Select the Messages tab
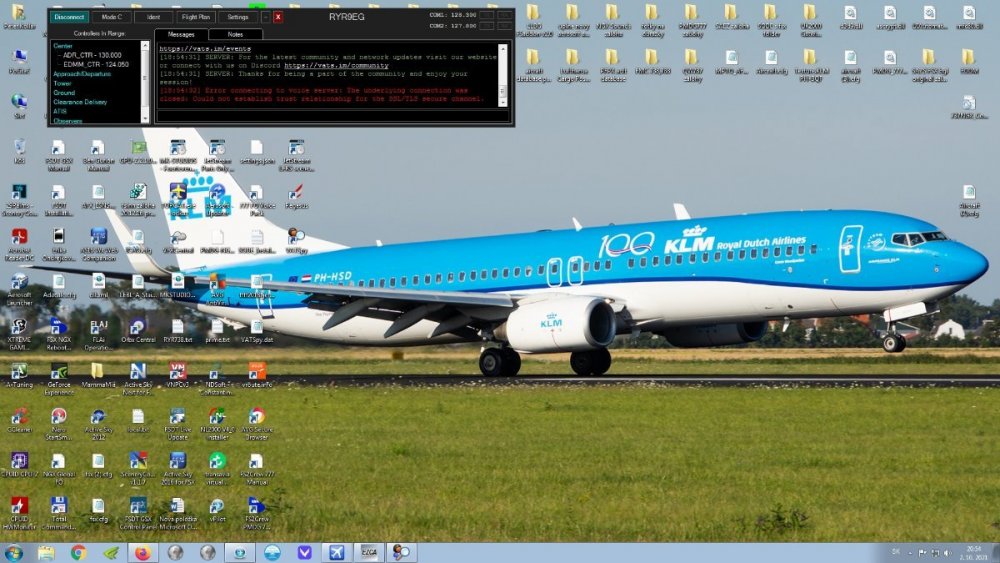 tap(181, 35)
